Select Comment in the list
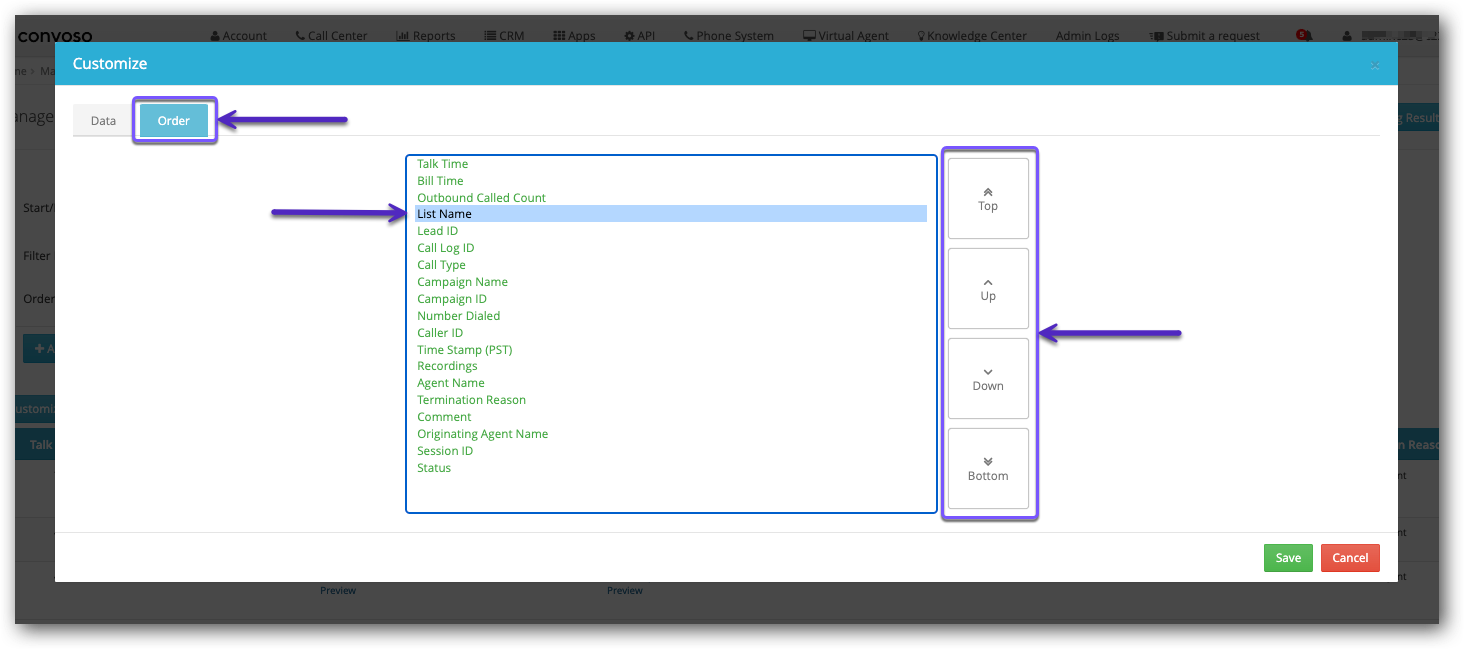1464x649 pixels. click(x=671, y=417)
